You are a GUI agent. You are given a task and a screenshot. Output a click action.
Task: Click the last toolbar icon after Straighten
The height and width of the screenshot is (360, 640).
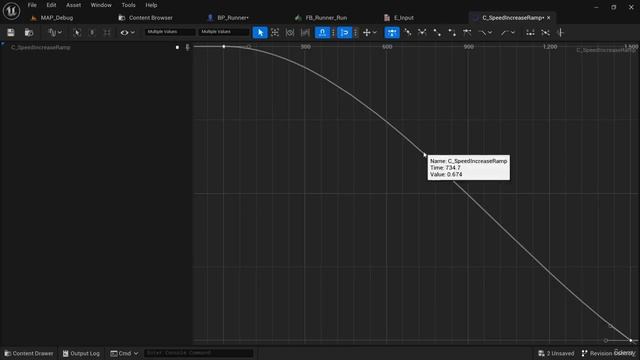[560, 33]
